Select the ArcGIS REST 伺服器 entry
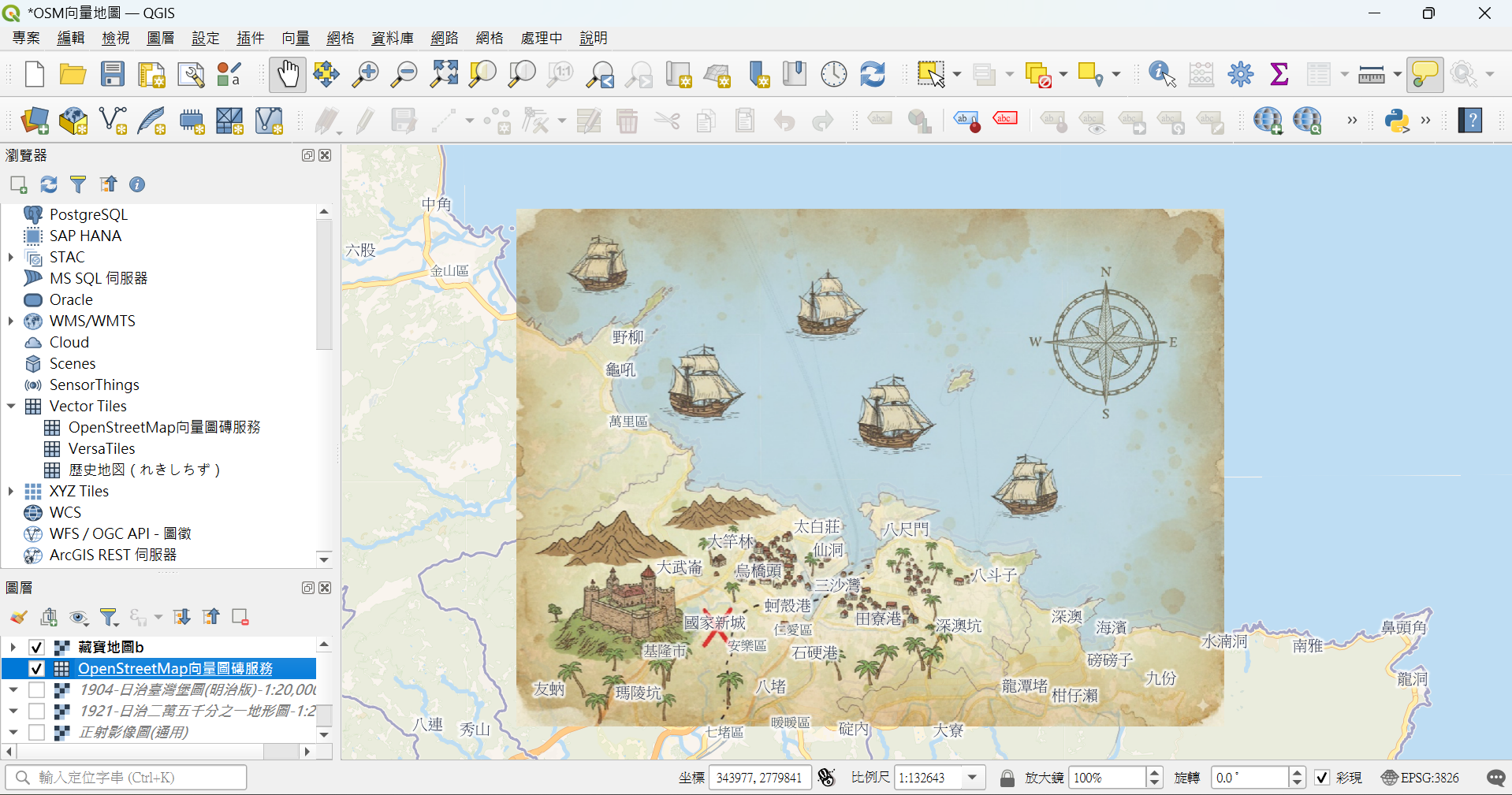 [113, 555]
